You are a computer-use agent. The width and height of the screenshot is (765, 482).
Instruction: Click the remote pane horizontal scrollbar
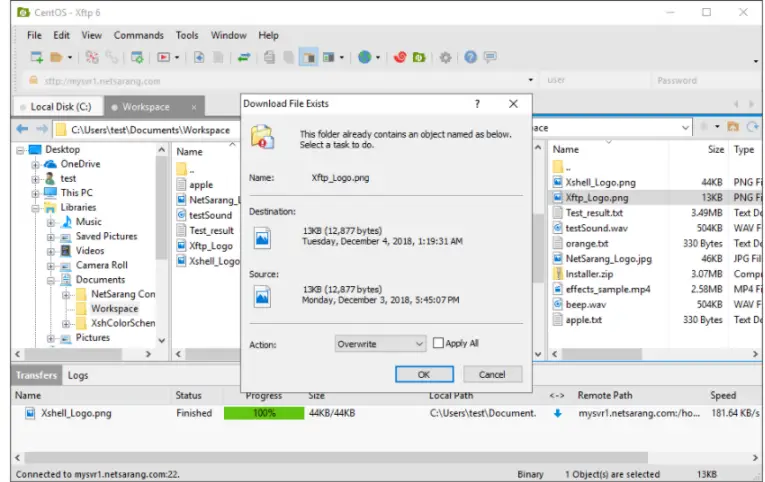tap(601, 354)
